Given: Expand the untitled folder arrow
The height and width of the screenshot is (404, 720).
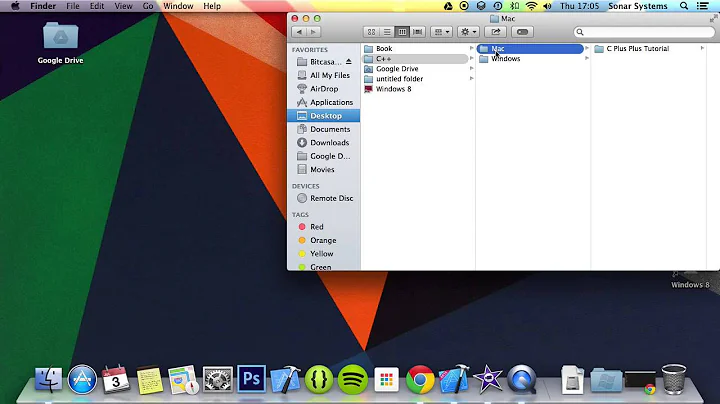Looking at the screenshot, I should [x=471, y=79].
